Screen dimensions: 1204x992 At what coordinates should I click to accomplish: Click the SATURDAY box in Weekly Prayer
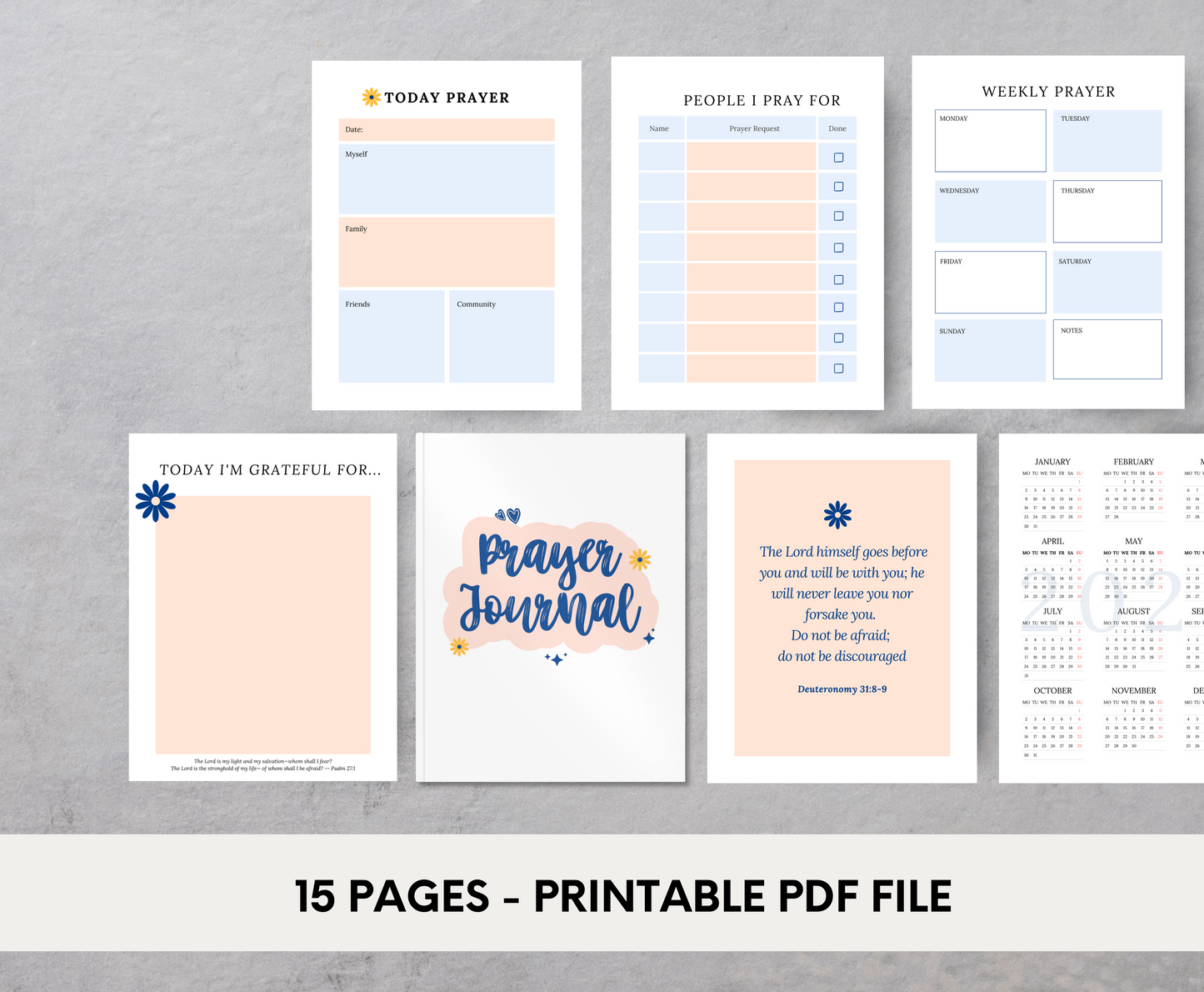coord(1107,283)
